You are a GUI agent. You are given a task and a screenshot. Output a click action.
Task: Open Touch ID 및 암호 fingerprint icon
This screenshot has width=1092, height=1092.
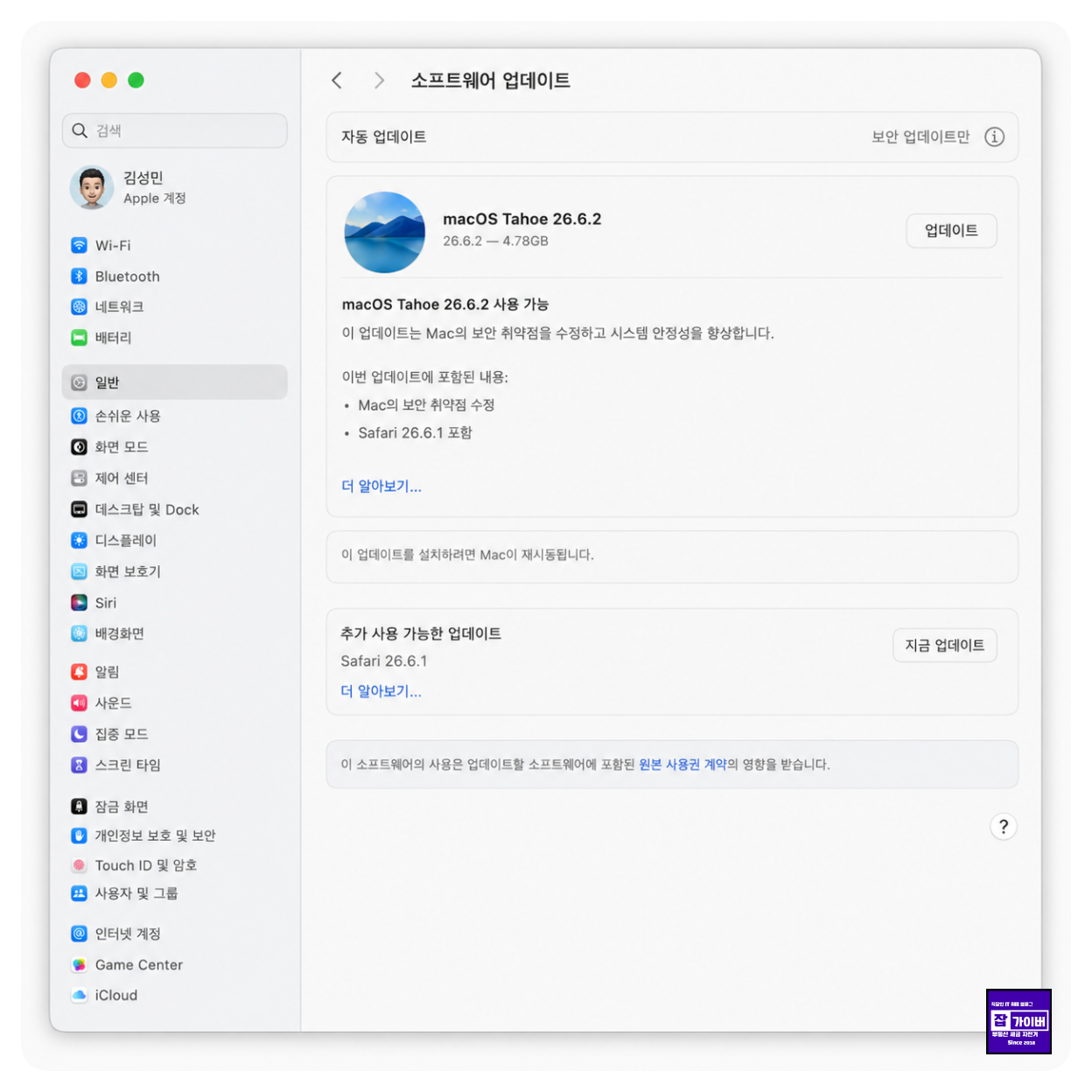tap(79, 865)
